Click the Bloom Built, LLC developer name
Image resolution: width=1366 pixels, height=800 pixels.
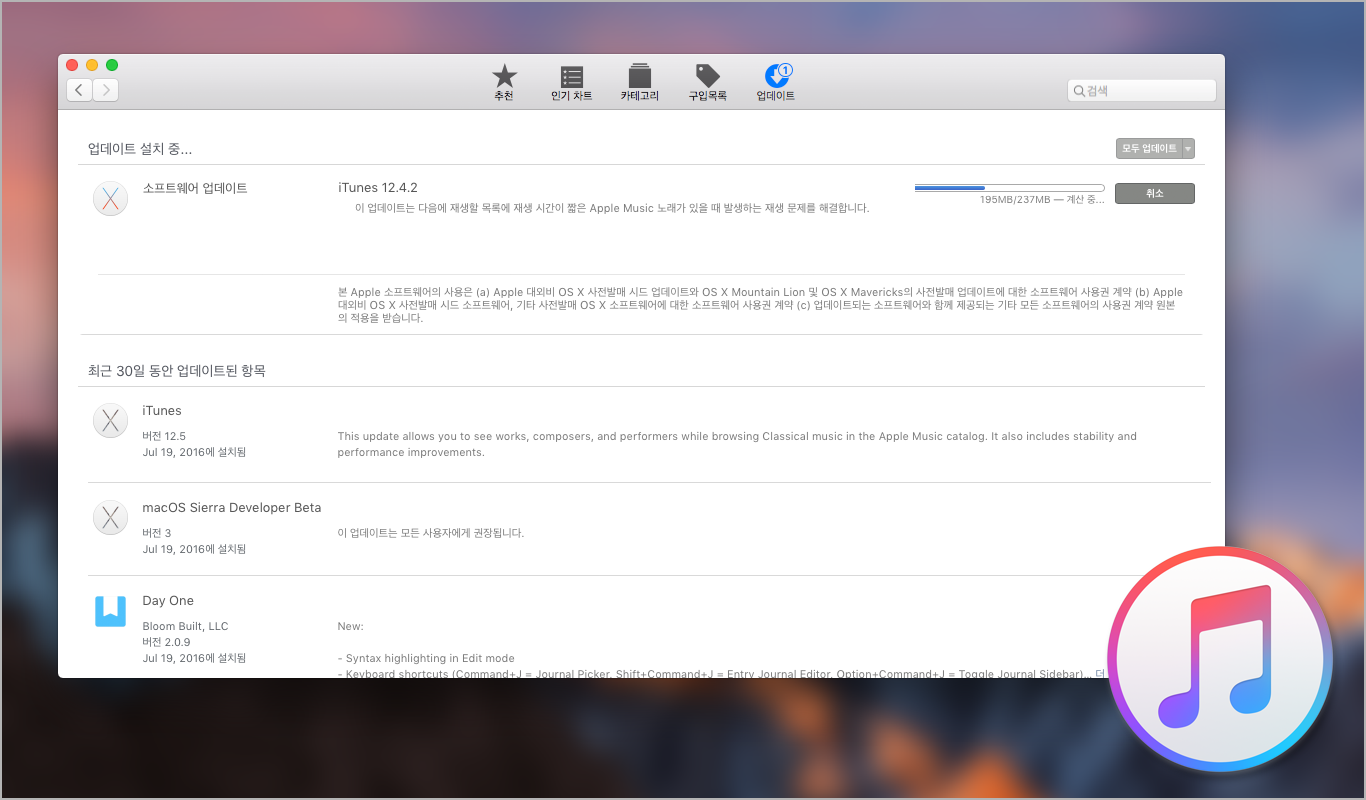pos(185,626)
